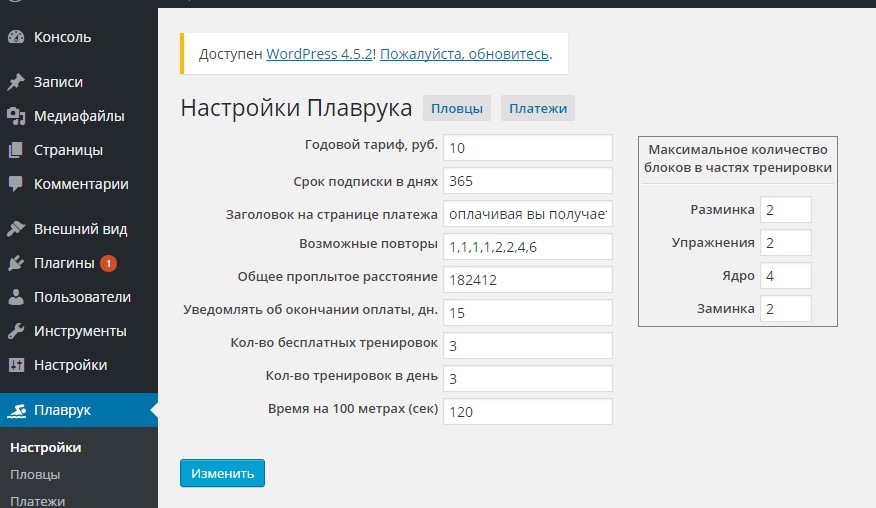Screen dimensions: 876x508
Task: Focus the Возможные повторы field
Action: click(x=528, y=247)
